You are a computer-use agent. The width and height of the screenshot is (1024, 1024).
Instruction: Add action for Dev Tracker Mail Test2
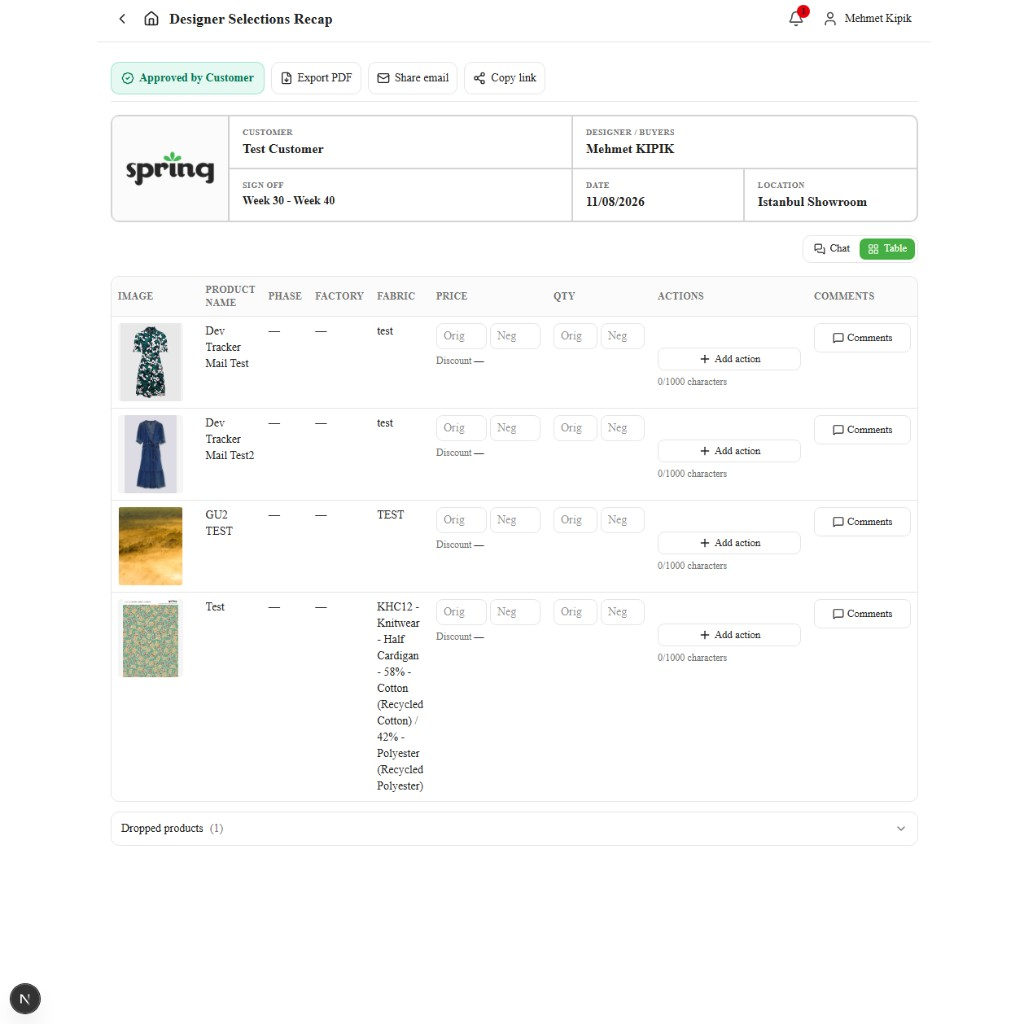click(x=729, y=451)
